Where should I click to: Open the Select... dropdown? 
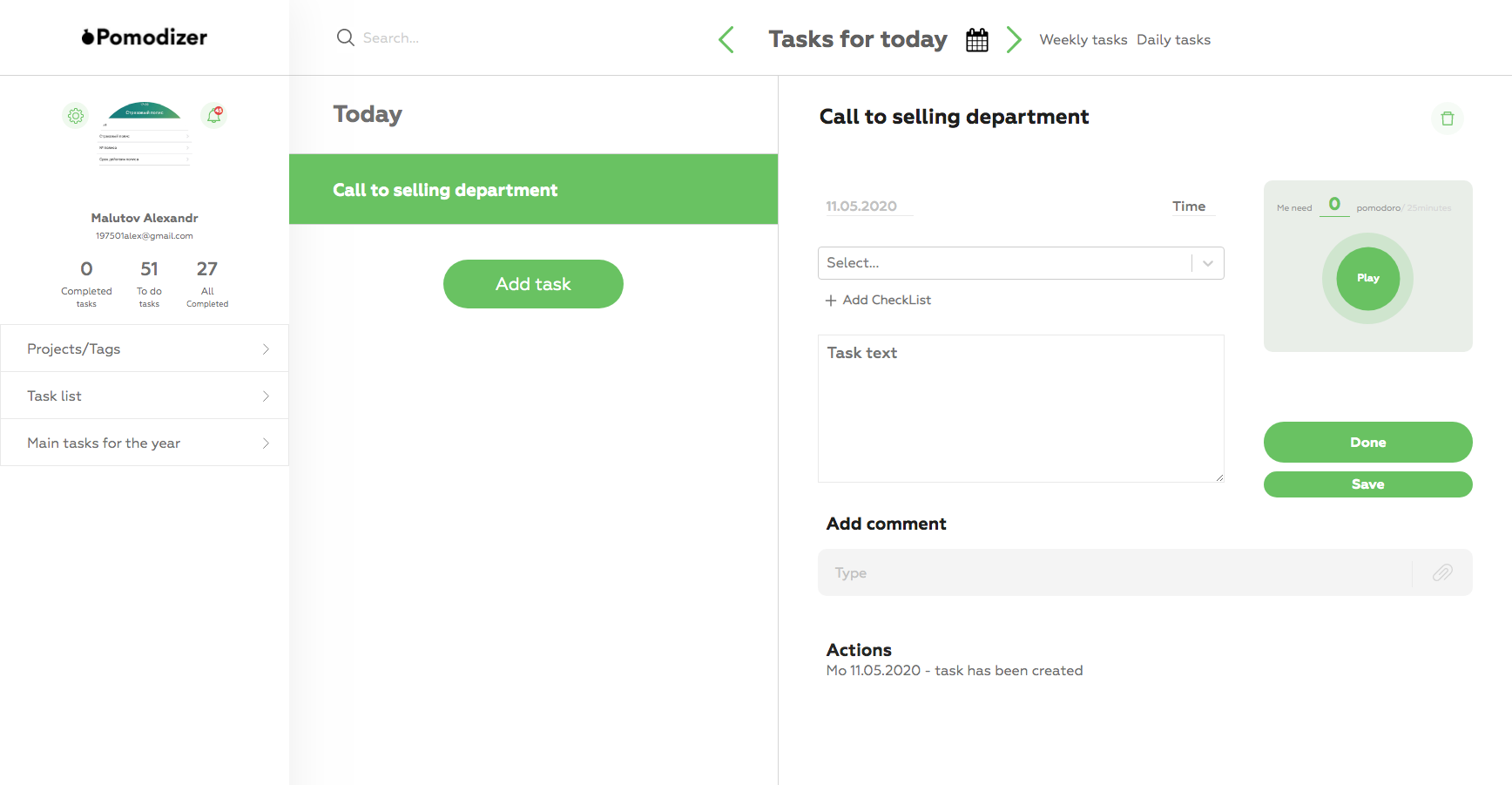coord(1020,263)
